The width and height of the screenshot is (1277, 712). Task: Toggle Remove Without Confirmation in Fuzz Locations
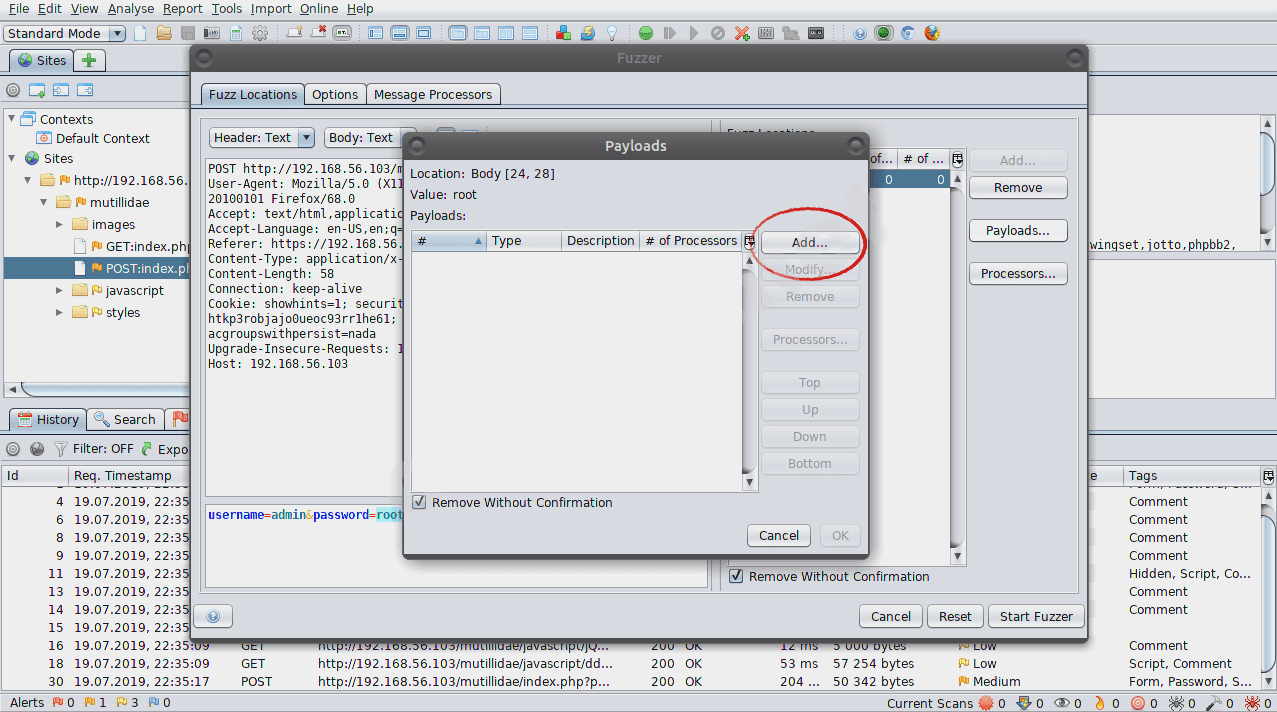pyautogui.click(x=736, y=576)
